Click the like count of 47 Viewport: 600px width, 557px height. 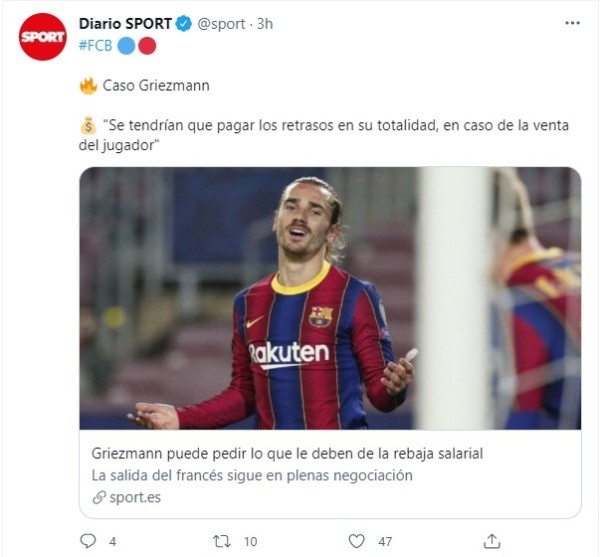tap(385, 542)
